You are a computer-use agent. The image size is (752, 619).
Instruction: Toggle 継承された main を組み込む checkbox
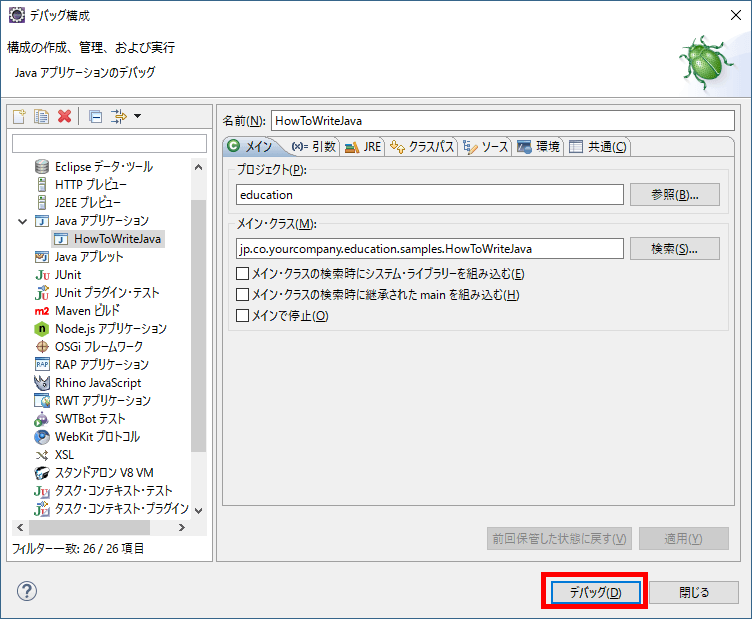(x=243, y=294)
